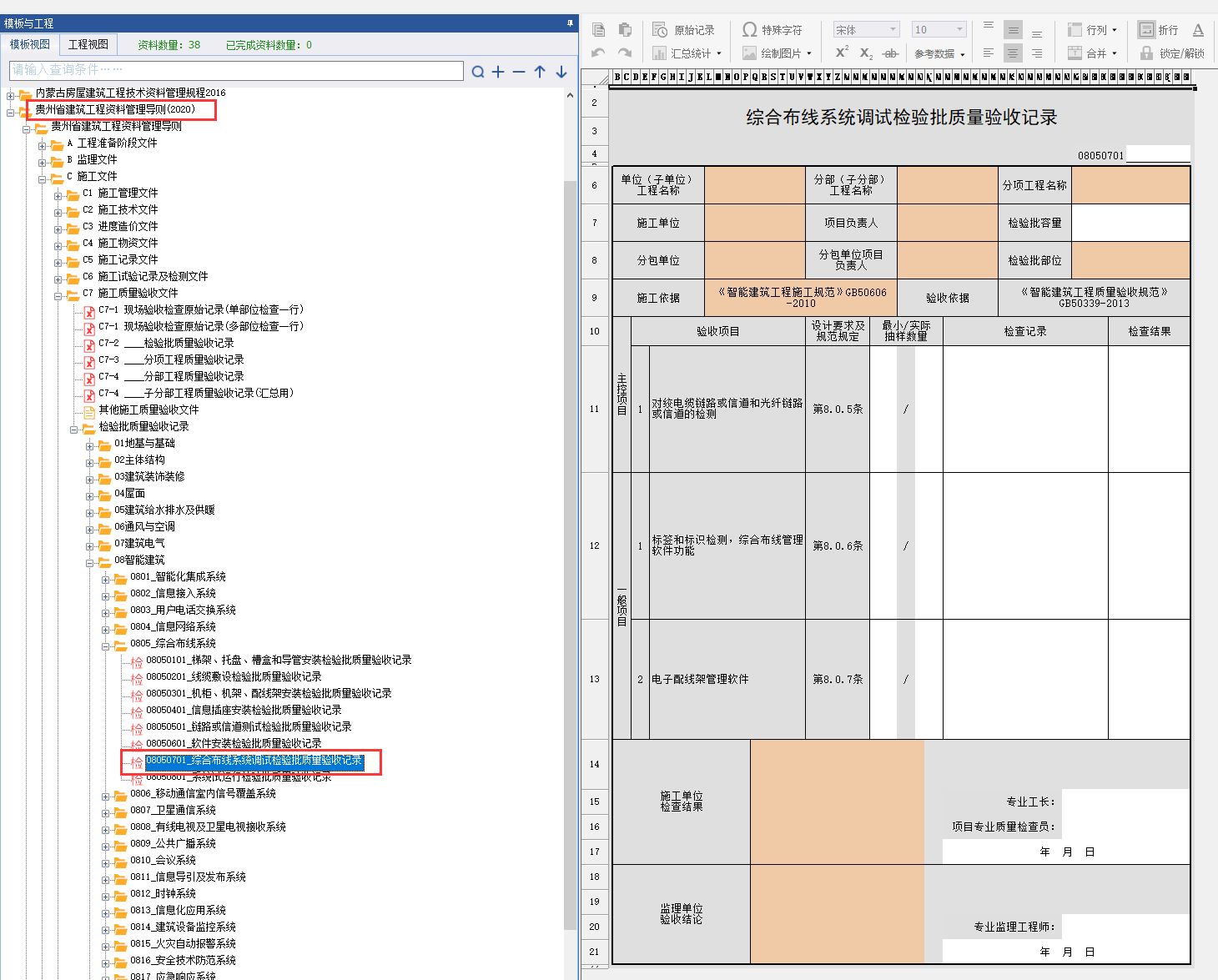Select C7-3 分项工程质量验收记录 item
Image resolution: width=1218 pixels, height=980 pixels.
171,359
